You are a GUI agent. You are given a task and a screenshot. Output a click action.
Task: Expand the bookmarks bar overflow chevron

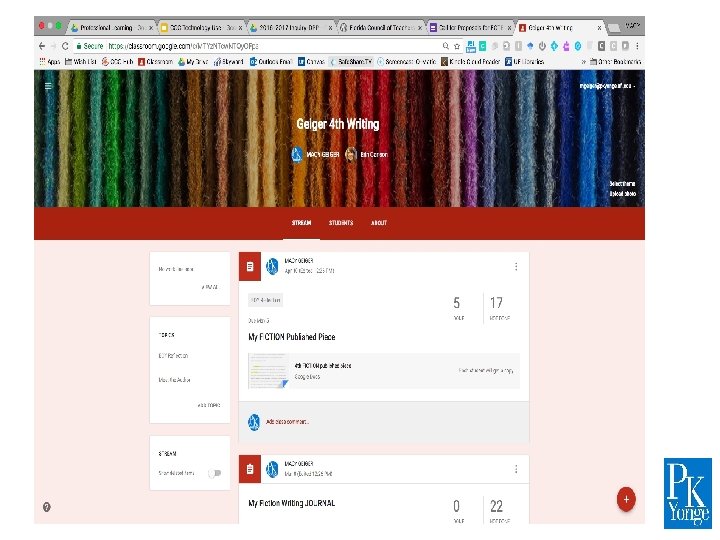click(584, 62)
